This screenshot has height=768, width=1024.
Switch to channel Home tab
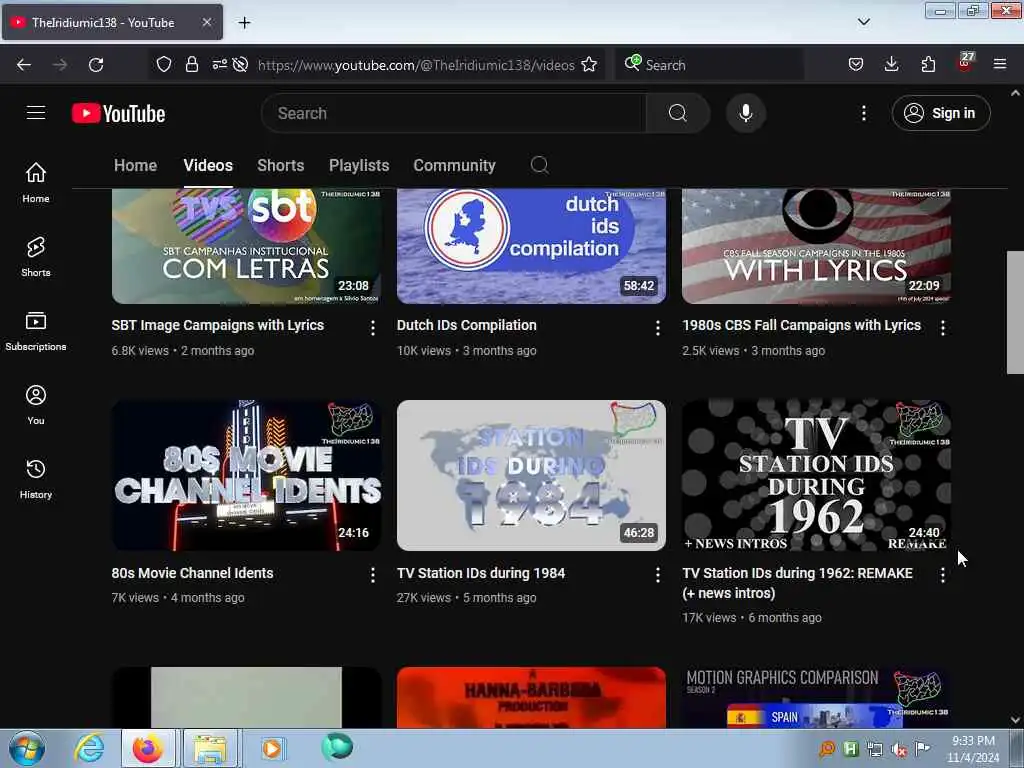(135, 165)
